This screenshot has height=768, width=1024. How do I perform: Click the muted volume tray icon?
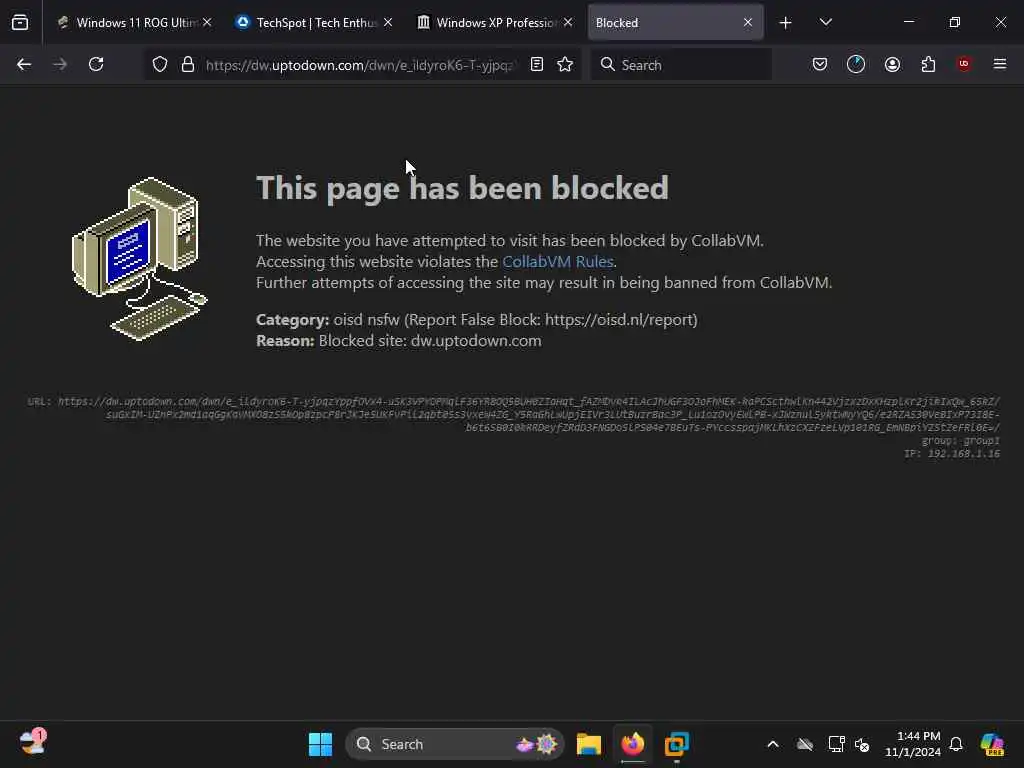tap(862, 744)
